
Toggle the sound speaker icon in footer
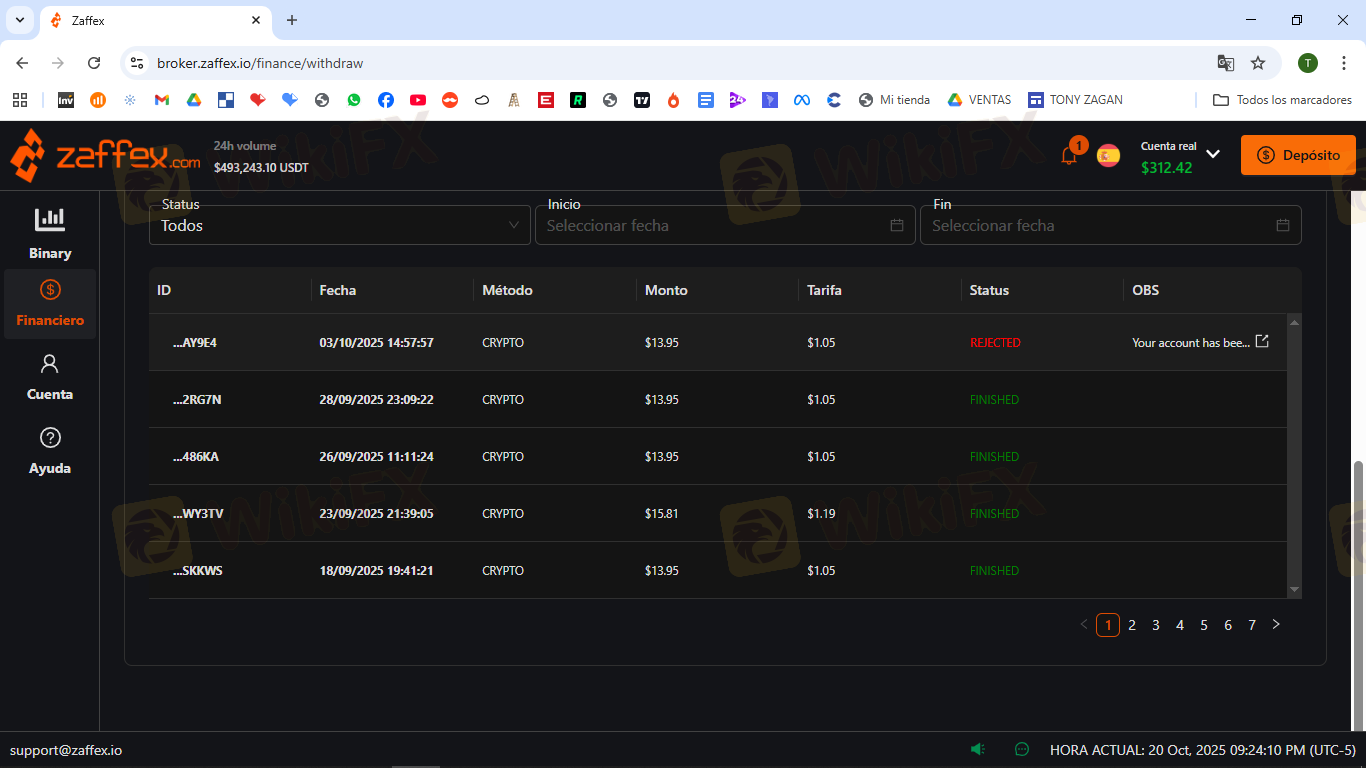tap(977, 749)
